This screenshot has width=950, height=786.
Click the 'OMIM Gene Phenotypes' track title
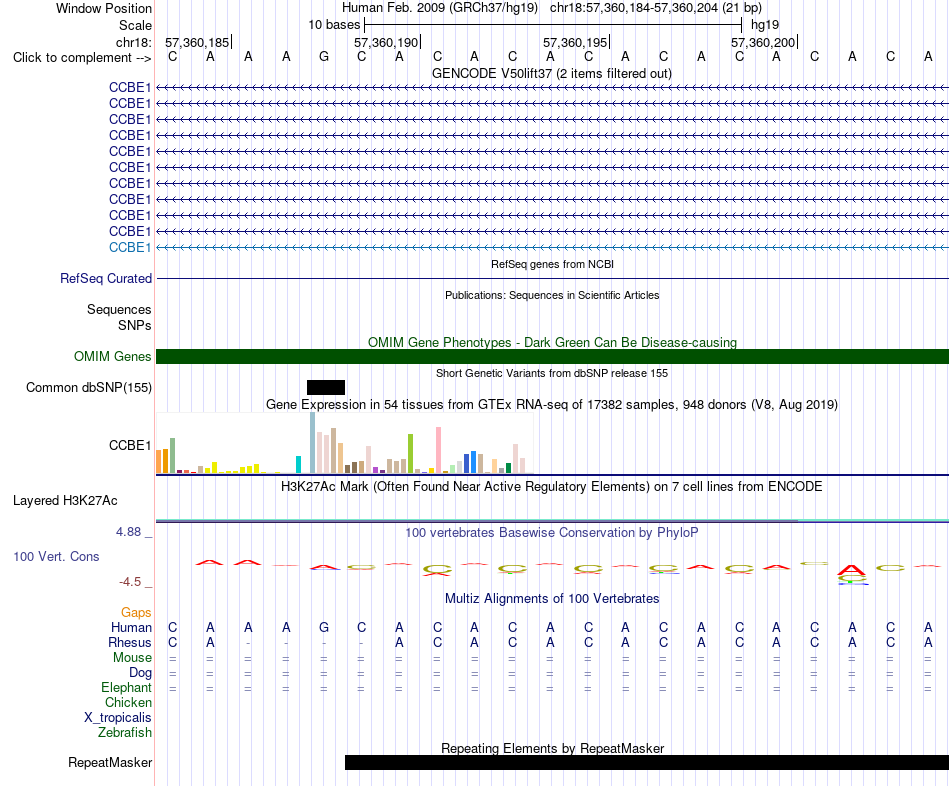(x=552, y=342)
